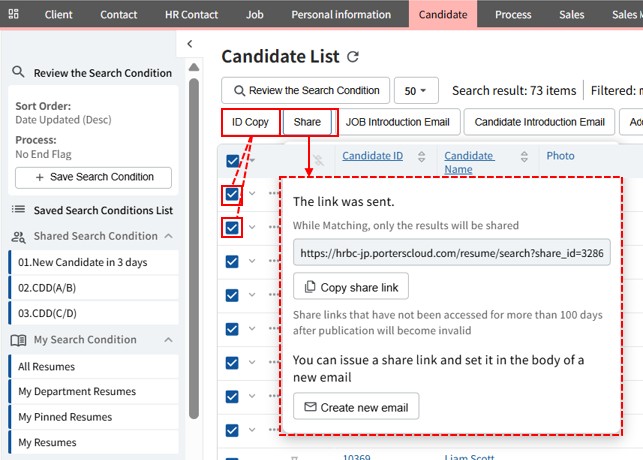Uncheck the second candidate row checkbox

(232, 228)
